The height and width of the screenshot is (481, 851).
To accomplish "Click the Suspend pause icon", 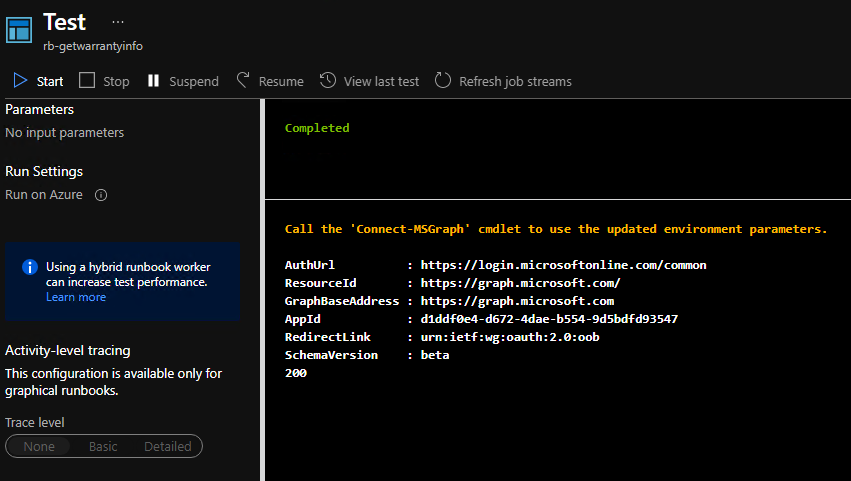I will [x=153, y=80].
